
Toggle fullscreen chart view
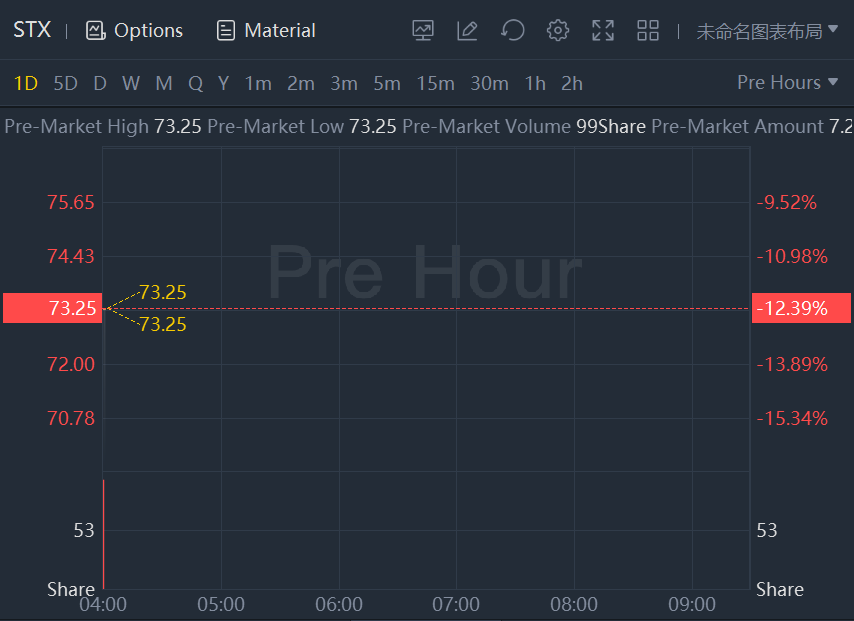603,30
